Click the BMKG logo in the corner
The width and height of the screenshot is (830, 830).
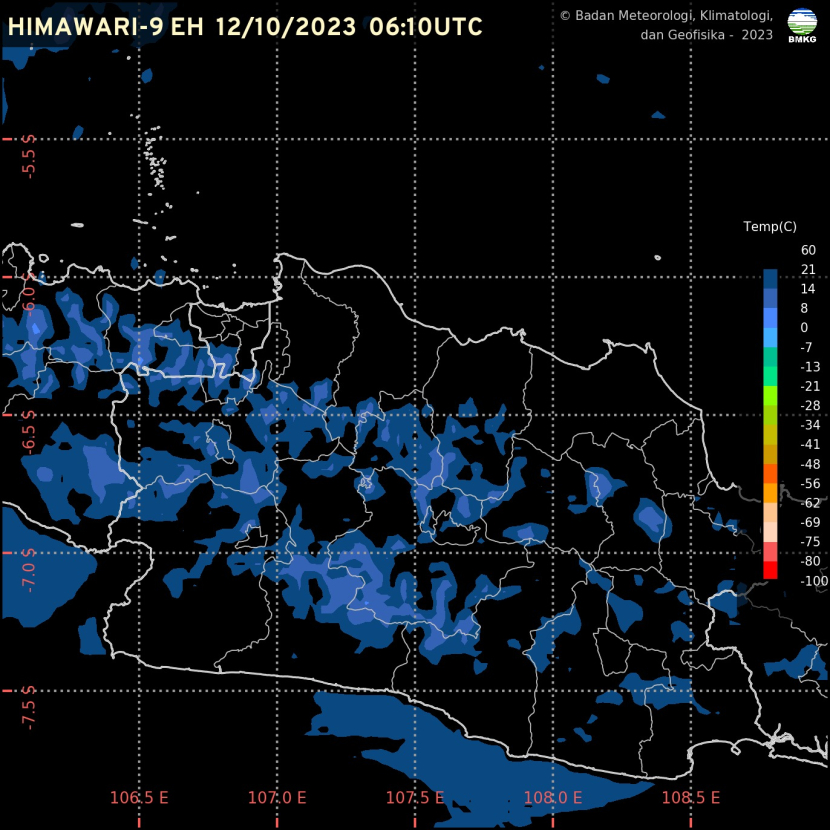click(801, 25)
